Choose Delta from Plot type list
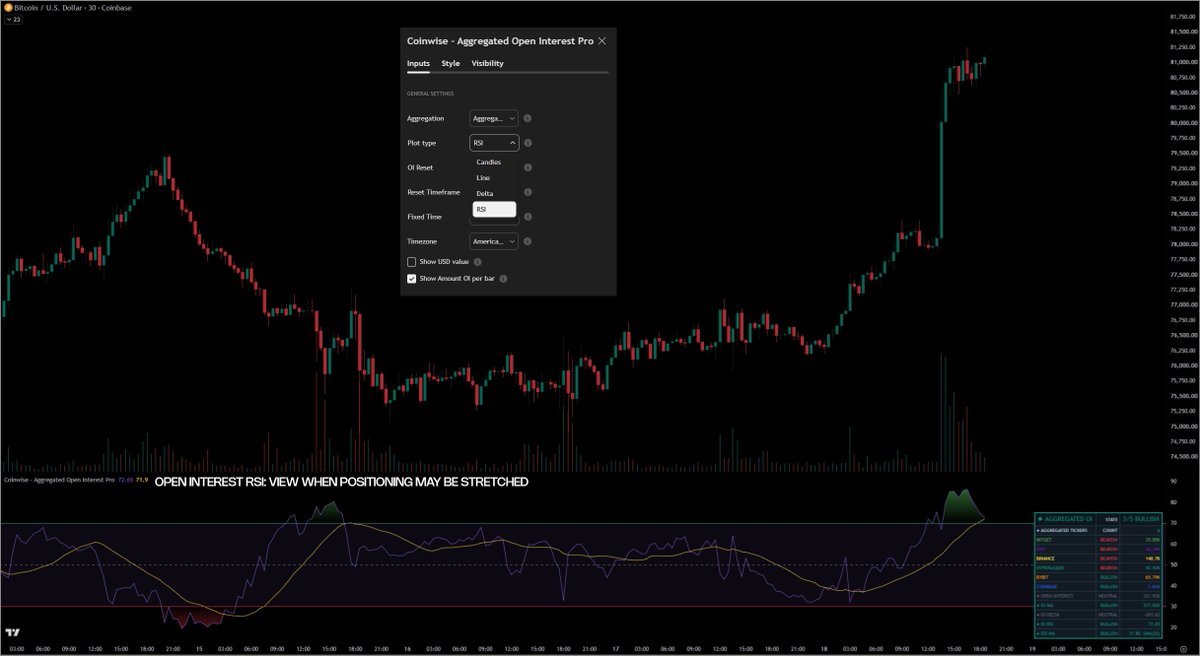Screen dimensions: 1200x656 [x=494, y=193]
